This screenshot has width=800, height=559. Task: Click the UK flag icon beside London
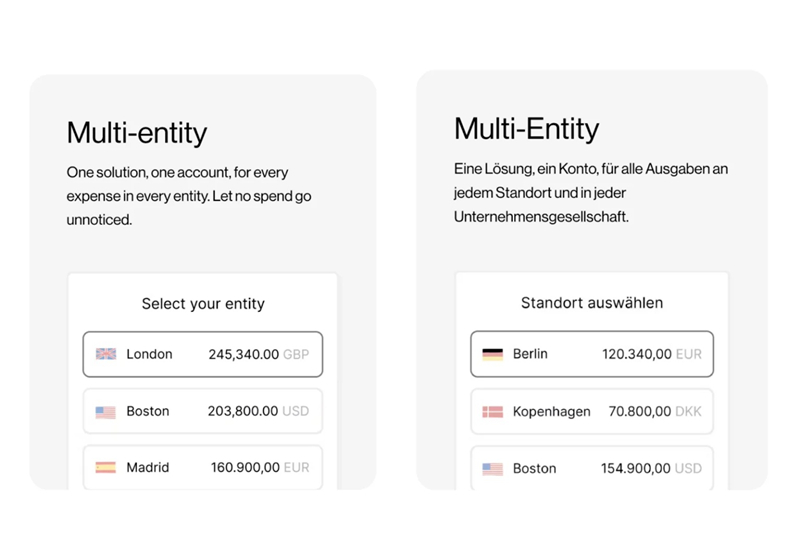(x=106, y=354)
